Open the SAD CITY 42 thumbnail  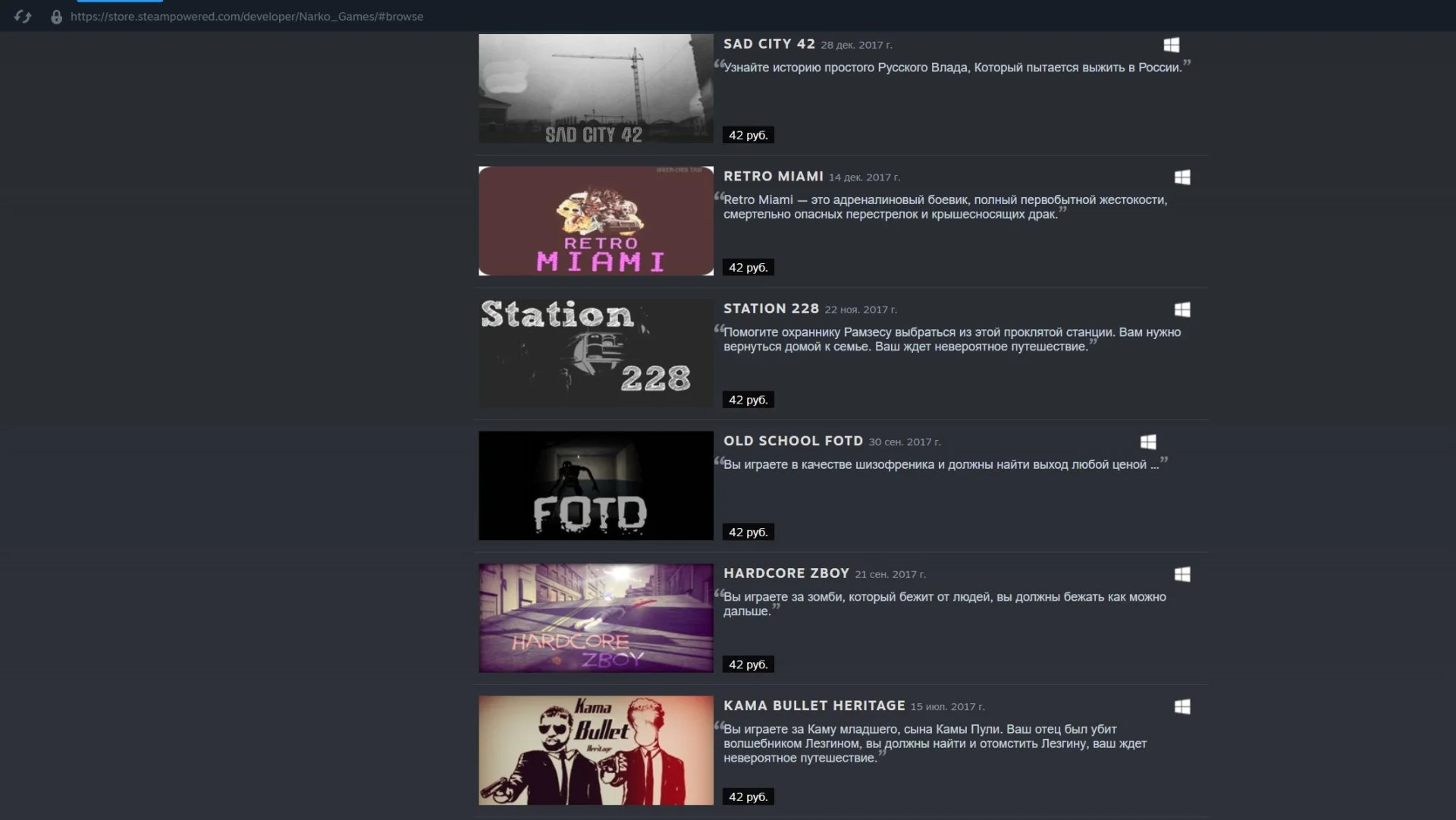click(x=596, y=88)
